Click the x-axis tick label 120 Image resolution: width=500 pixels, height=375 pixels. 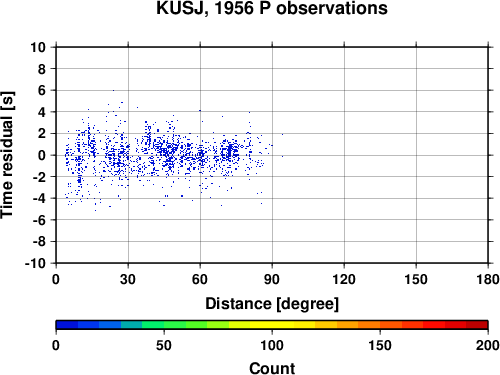click(344, 279)
